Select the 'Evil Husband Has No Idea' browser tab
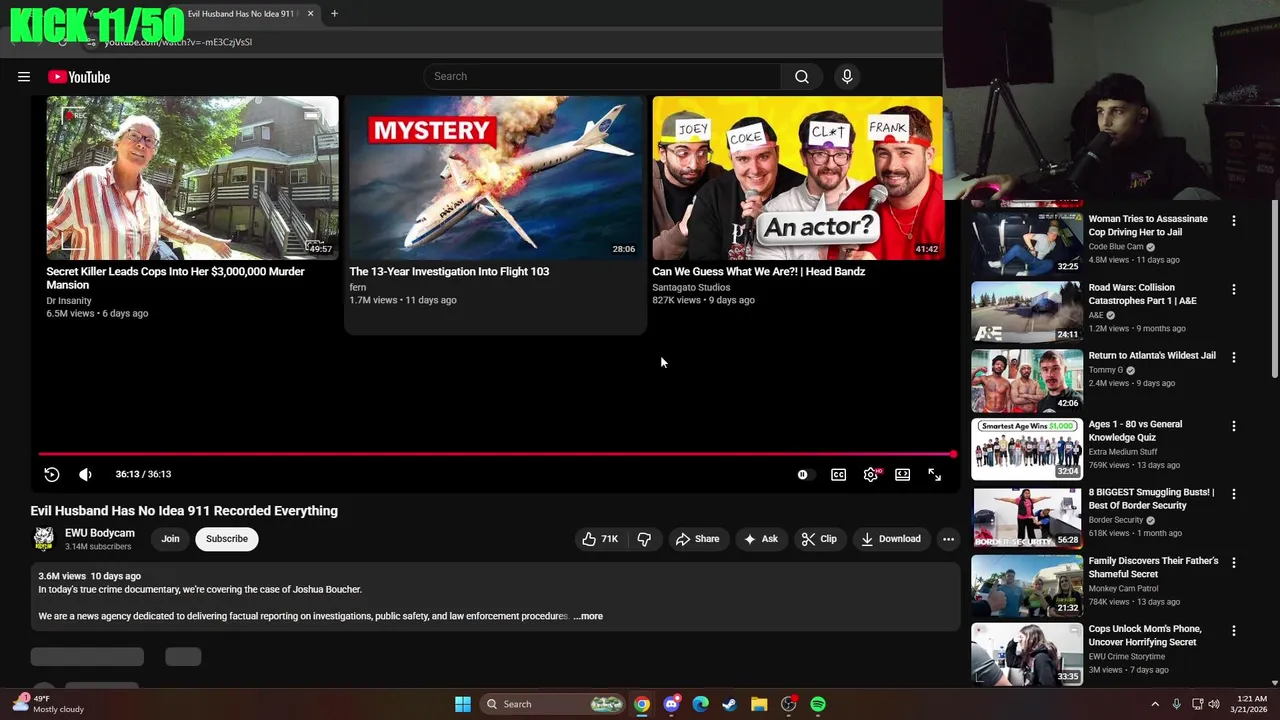This screenshot has width=1280, height=720. coord(245,14)
